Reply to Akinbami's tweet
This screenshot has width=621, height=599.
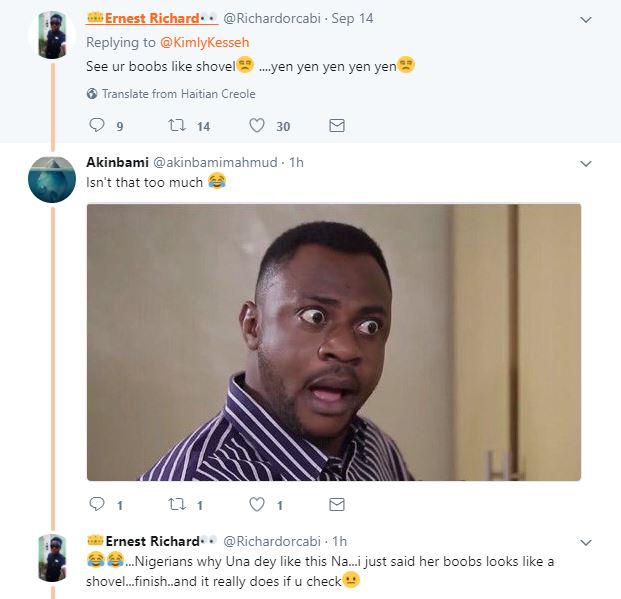tap(97, 505)
